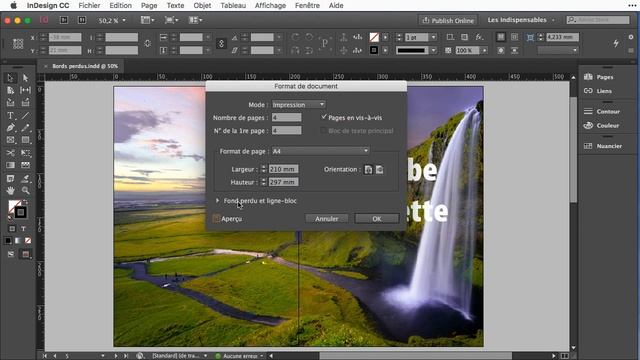Open the Apple menu

point(13,5)
